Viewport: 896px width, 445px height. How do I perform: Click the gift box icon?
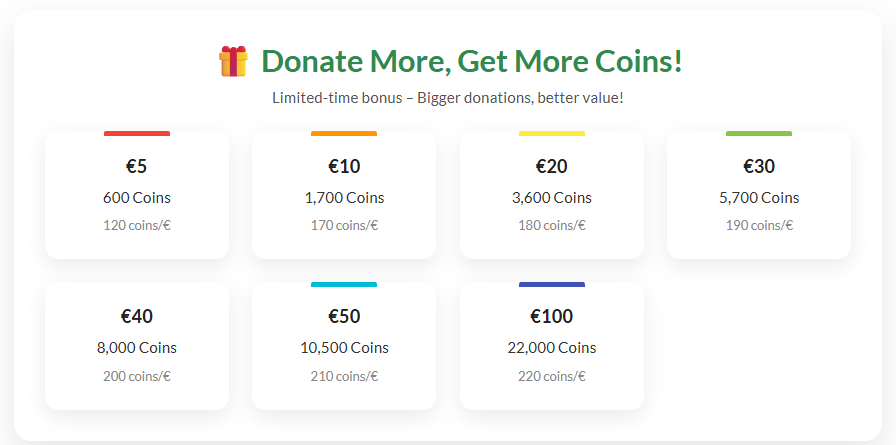(x=233, y=62)
